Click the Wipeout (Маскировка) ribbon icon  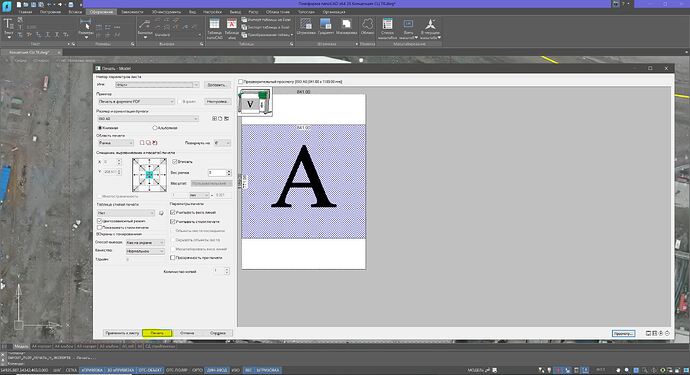[x=346, y=27]
